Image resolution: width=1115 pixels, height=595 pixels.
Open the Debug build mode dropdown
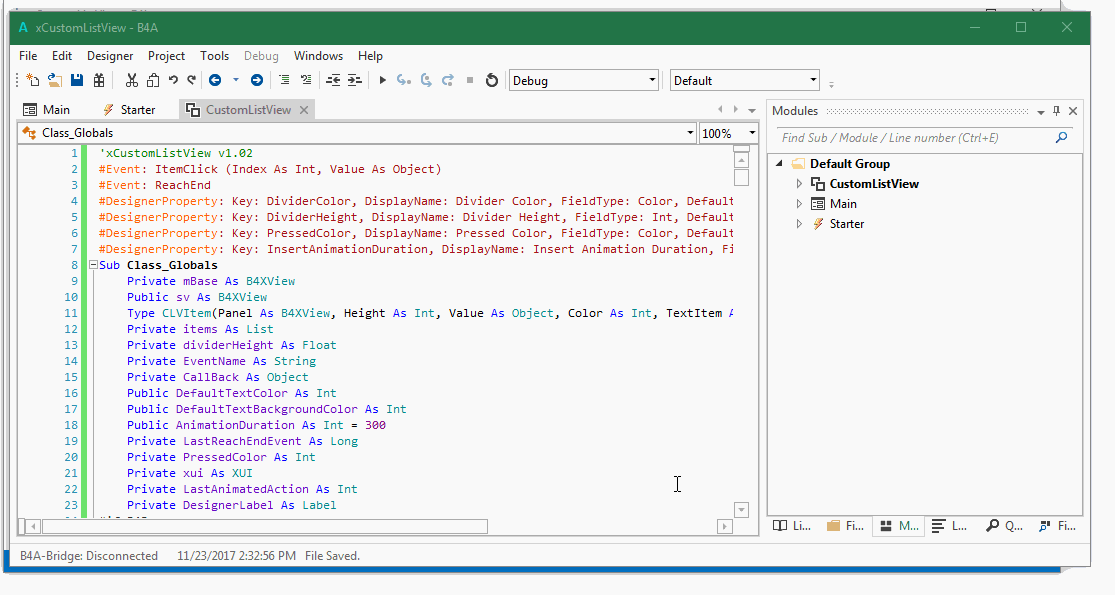[652, 81]
